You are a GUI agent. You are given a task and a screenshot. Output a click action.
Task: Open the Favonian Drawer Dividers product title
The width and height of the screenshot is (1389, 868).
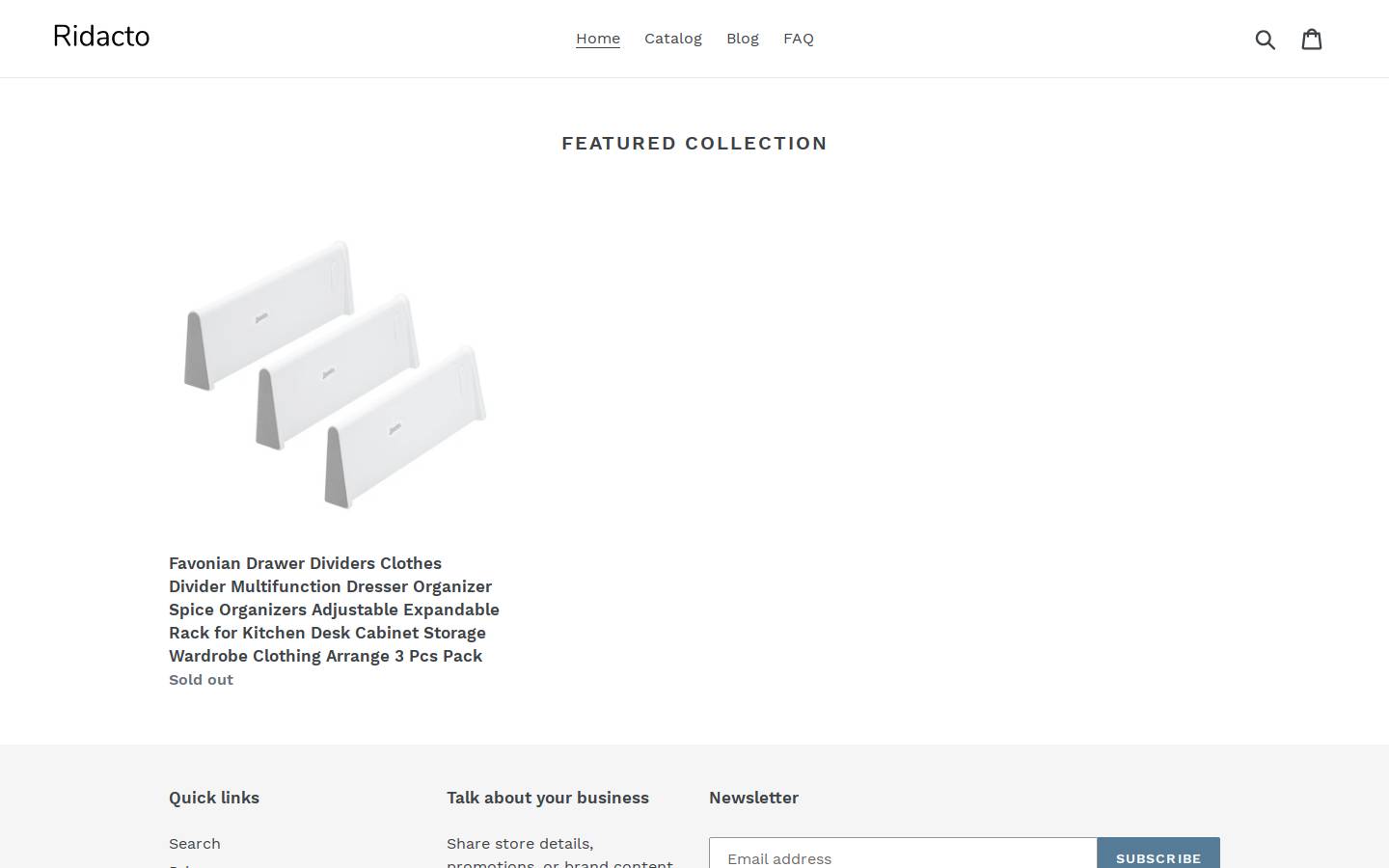click(334, 610)
